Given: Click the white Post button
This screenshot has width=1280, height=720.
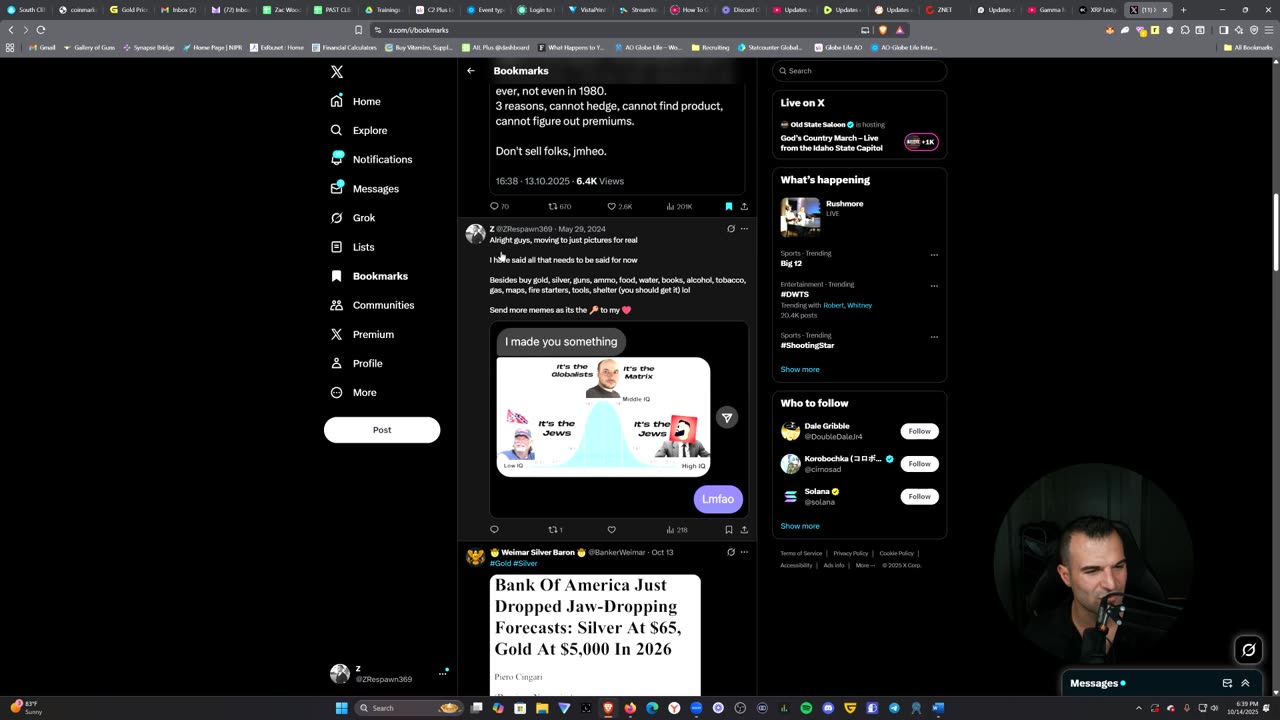Looking at the screenshot, I should click(x=382, y=430).
